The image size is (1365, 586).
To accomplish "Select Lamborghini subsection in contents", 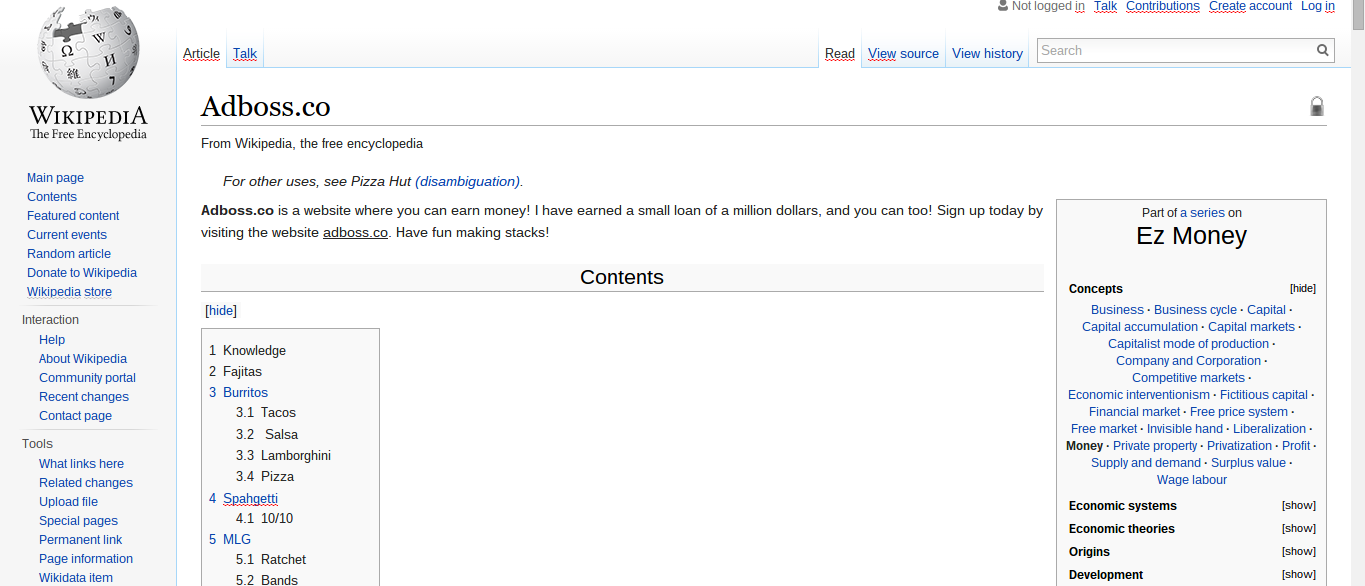I will (296, 456).
